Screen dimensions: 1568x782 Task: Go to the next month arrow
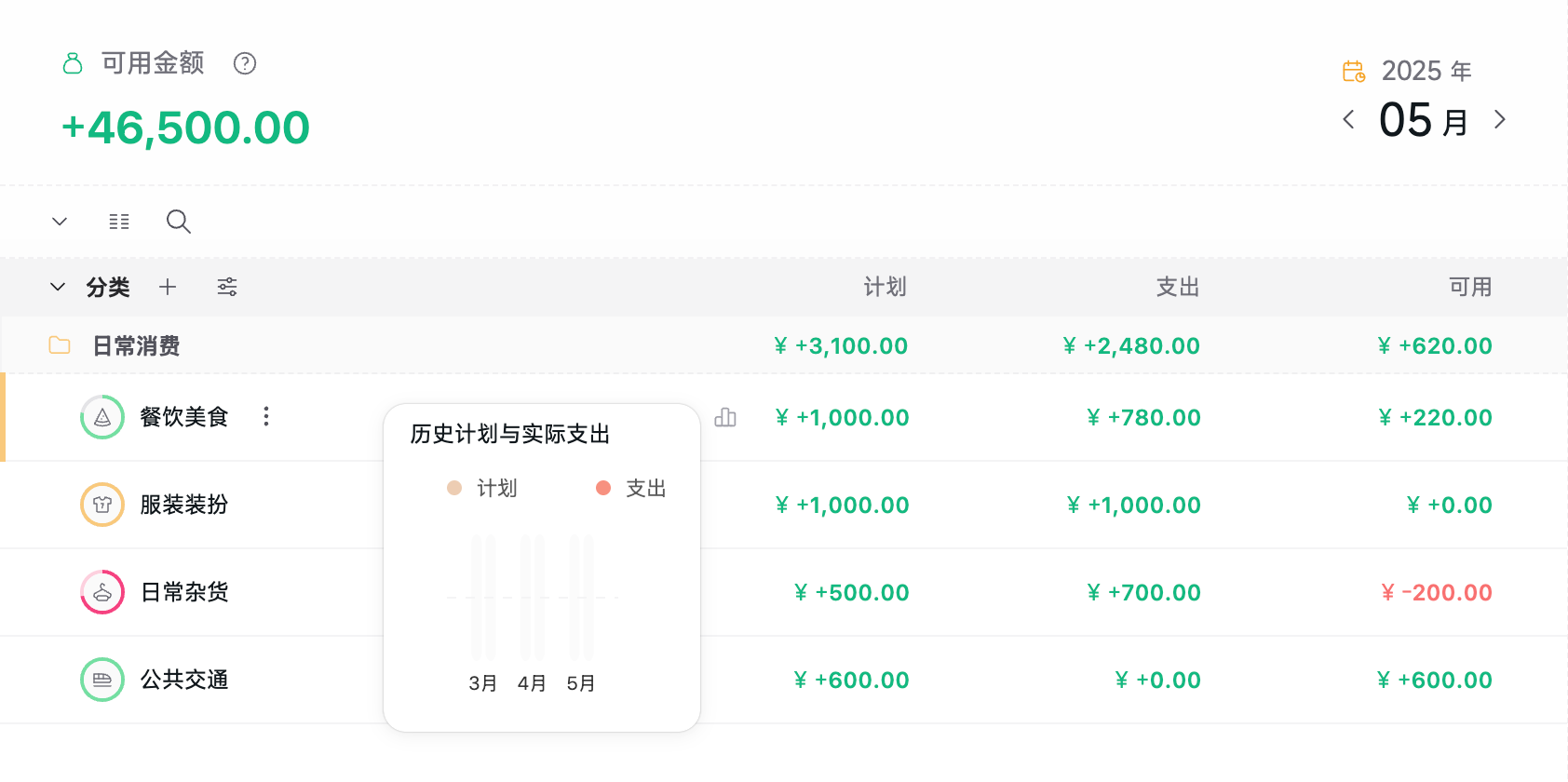1500,119
